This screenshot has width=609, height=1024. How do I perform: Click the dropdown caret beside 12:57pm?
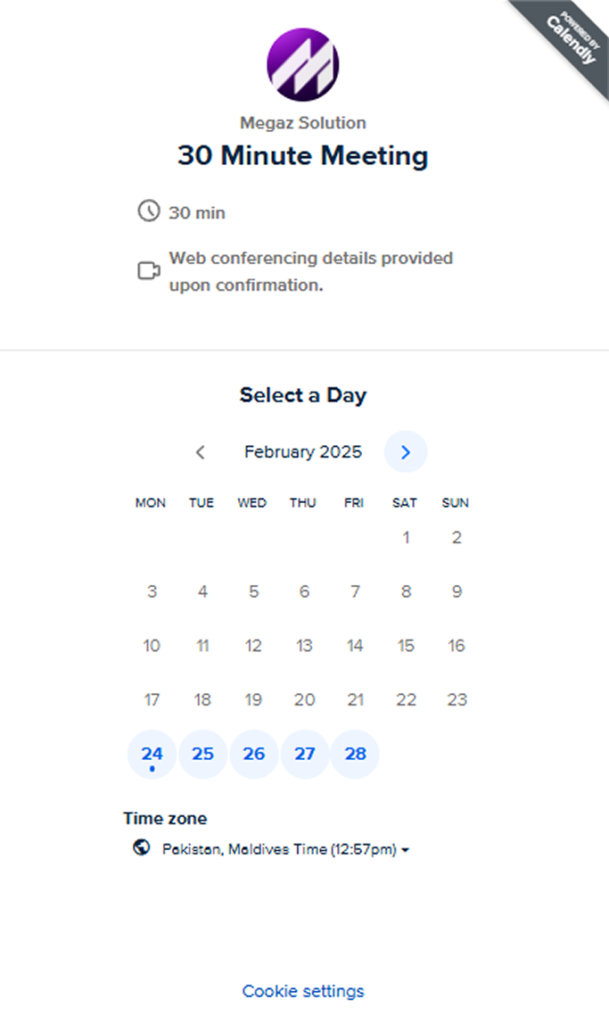[407, 850]
